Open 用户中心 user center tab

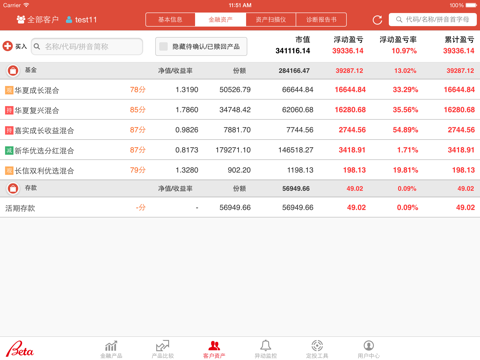(368, 349)
